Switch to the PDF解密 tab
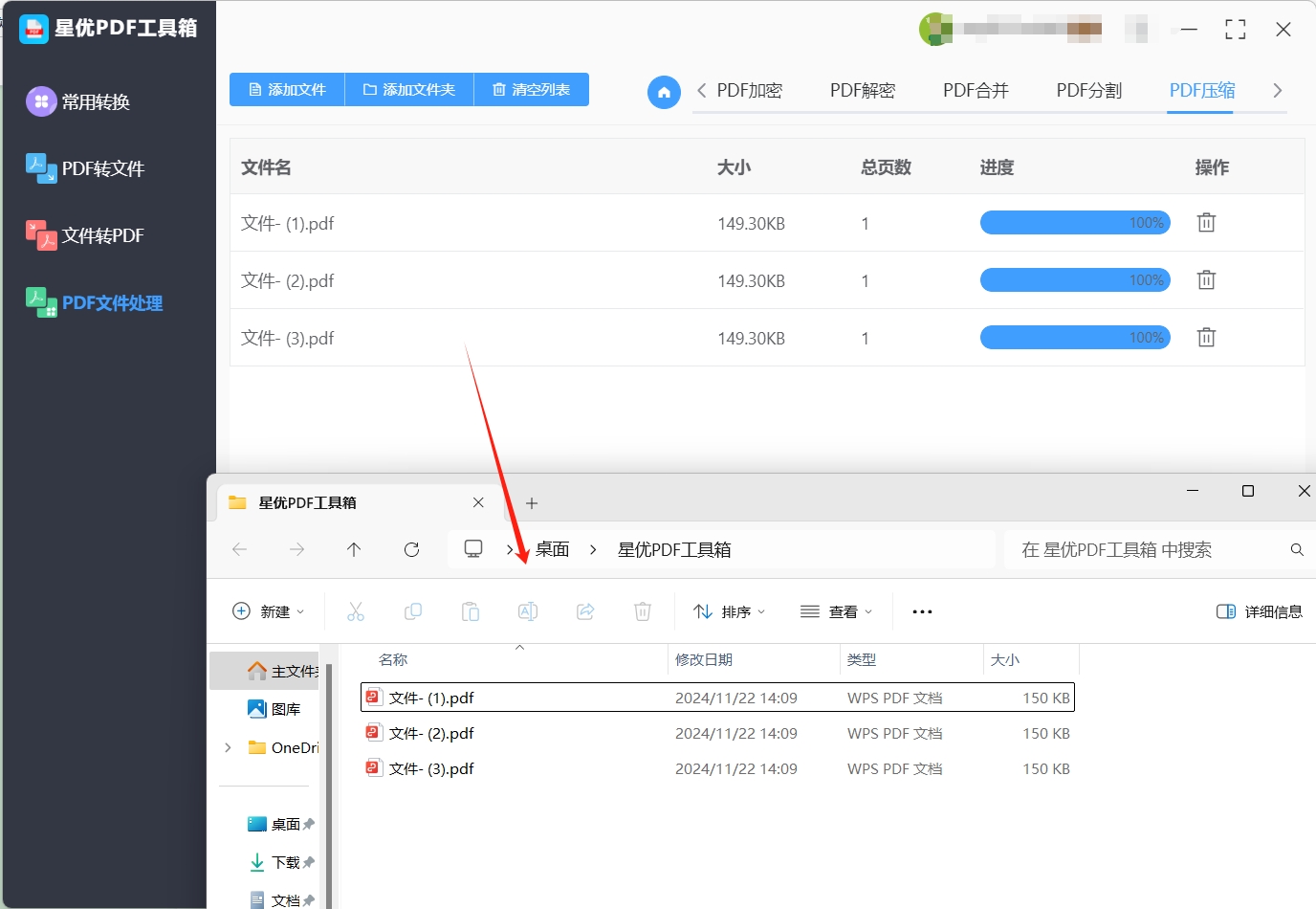Image resolution: width=1316 pixels, height=909 pixels. point(863,91)
